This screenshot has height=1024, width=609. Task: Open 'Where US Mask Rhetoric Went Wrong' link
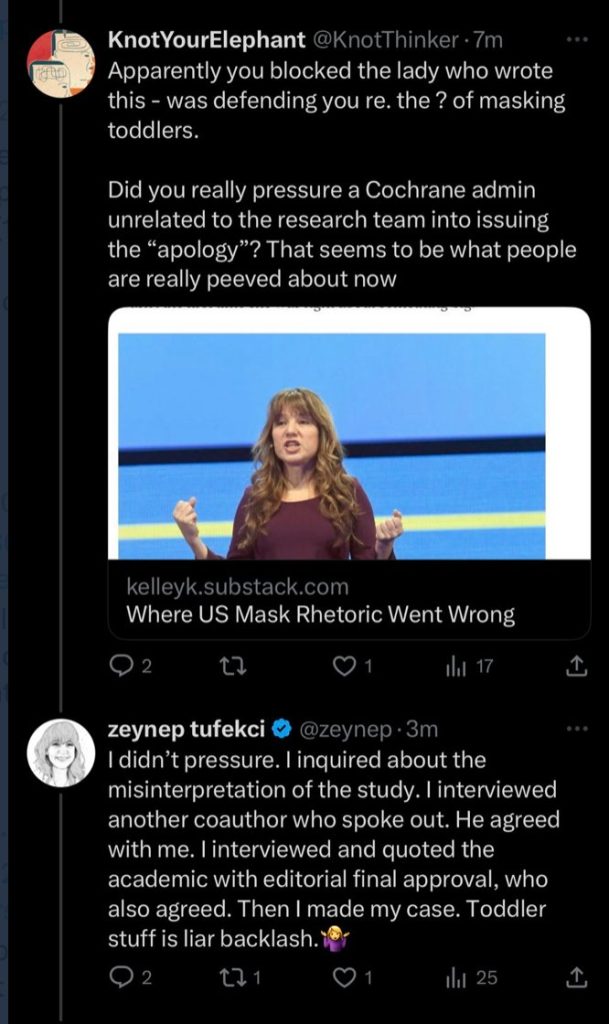click(x=320, y=613)
